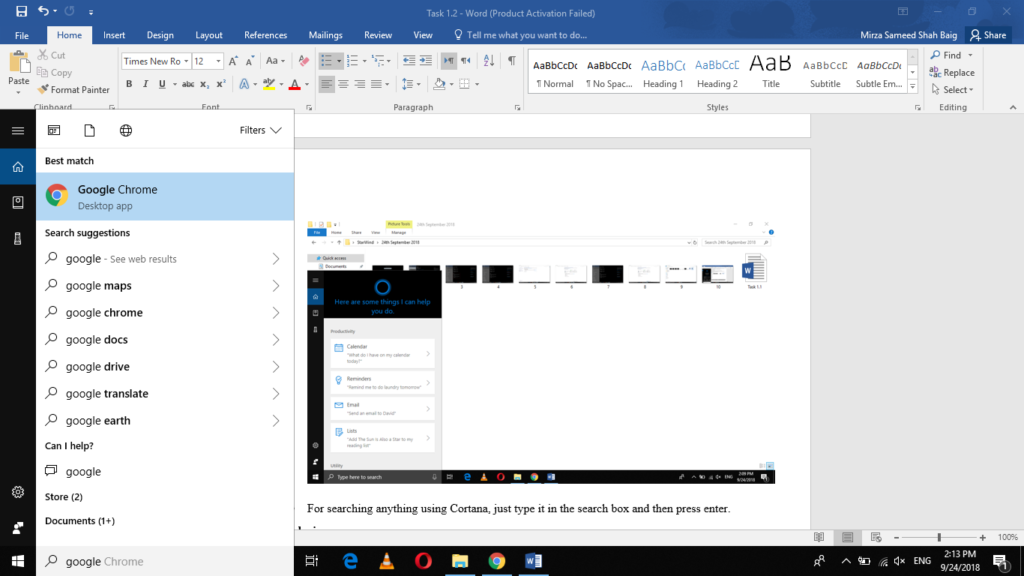Launch Google Chrome from the taskbar
The image size is (1024, 576).
click(497, 561)
